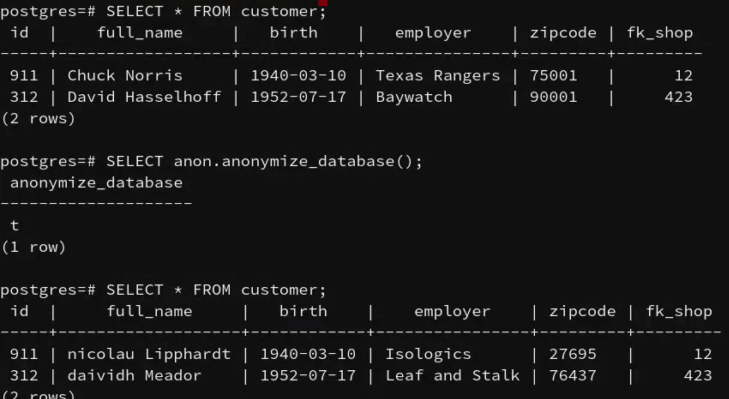Click the (1 row) result count text
This screenshot has width=729, height=399.
pyautogui.click(x=33, y=247)
